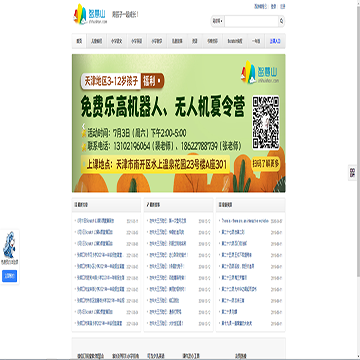Click the 登录 login link at top right
The height and width of the screenshot is (360, 360).
click(x=274, y=6)
